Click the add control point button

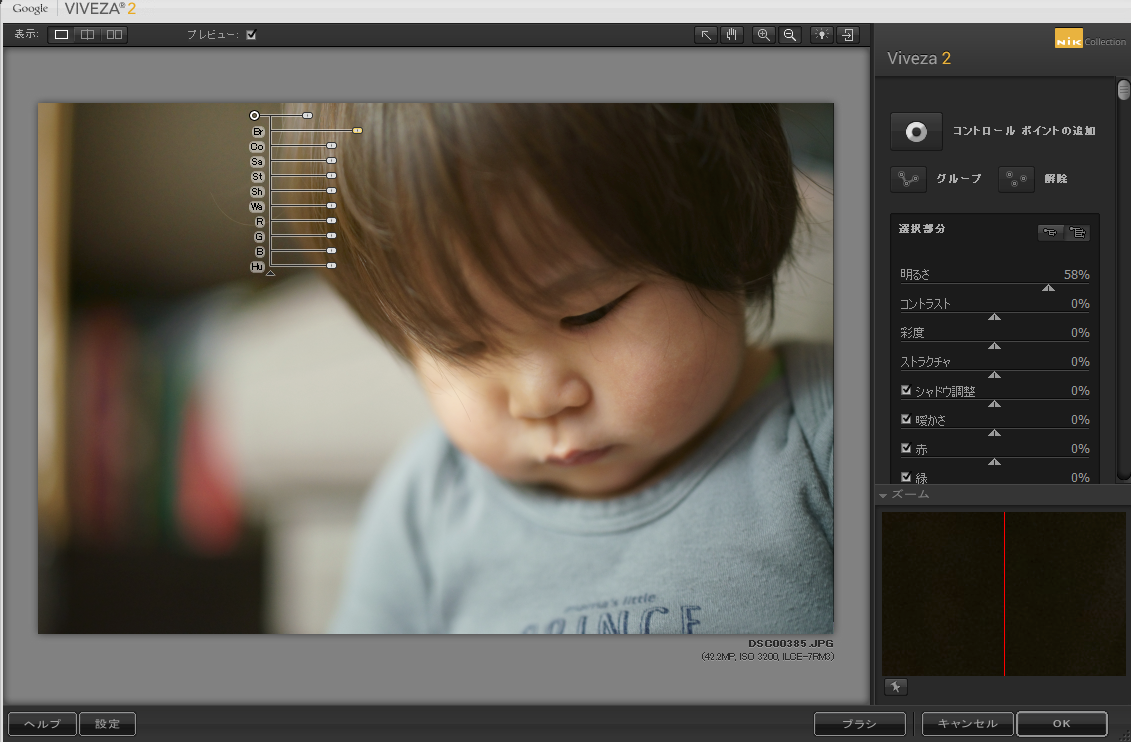[x=916, y=131]
